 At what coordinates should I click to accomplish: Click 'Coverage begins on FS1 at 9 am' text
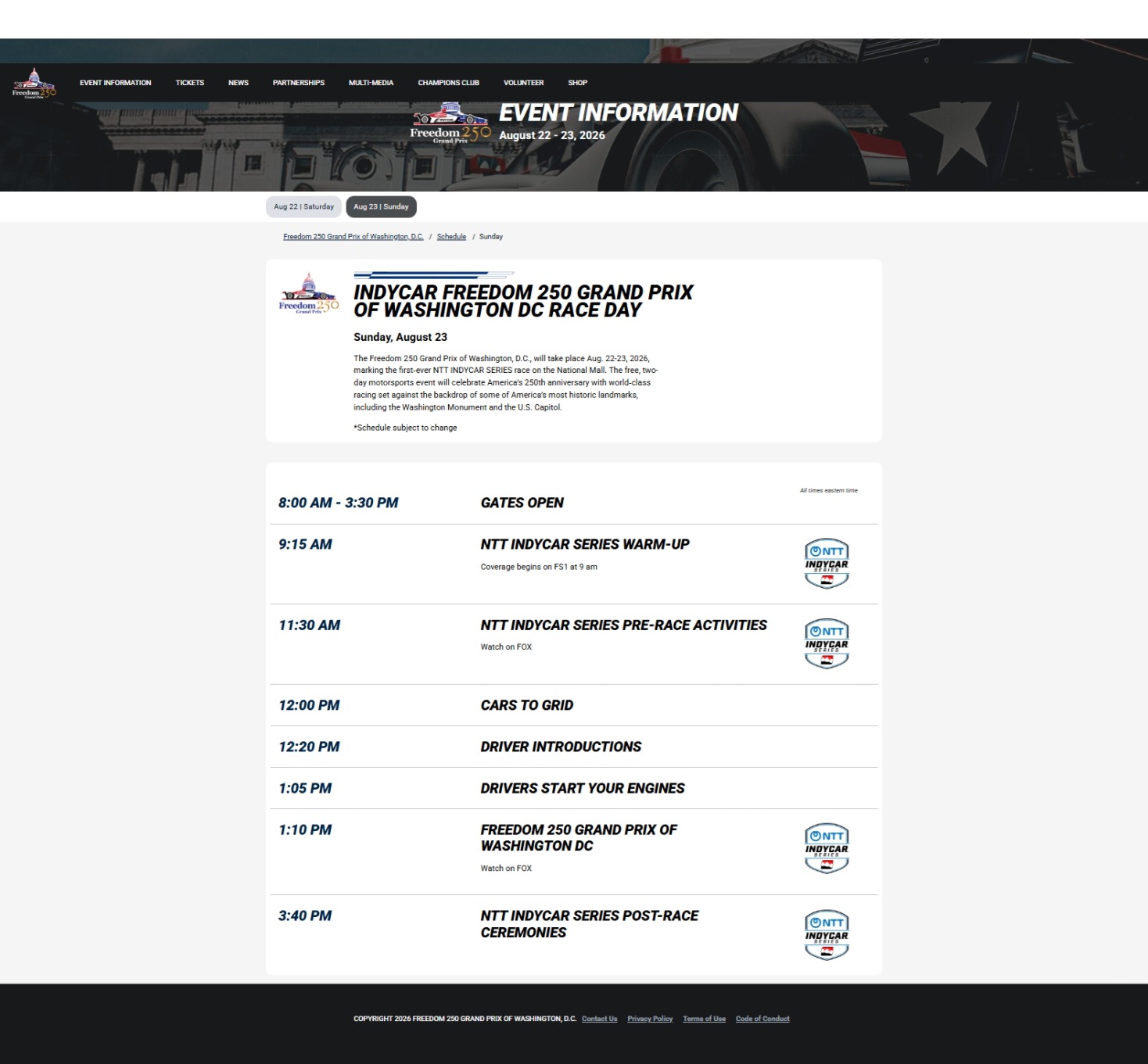(x=539, y=567)
